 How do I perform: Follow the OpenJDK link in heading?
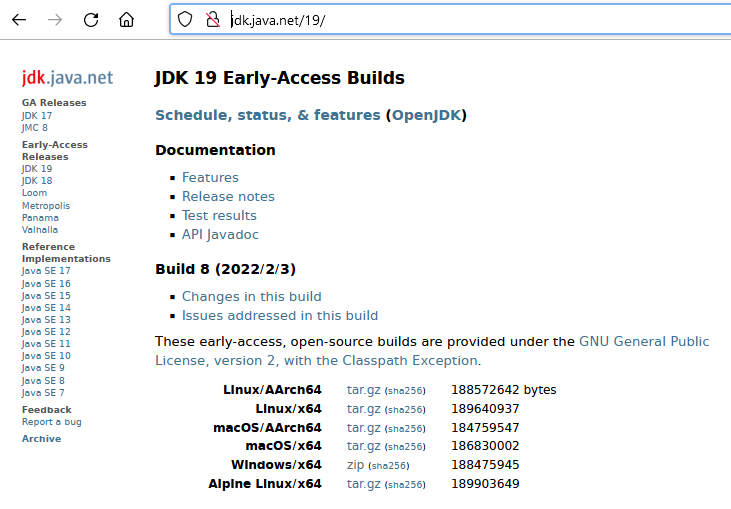[x=426, y=115]
